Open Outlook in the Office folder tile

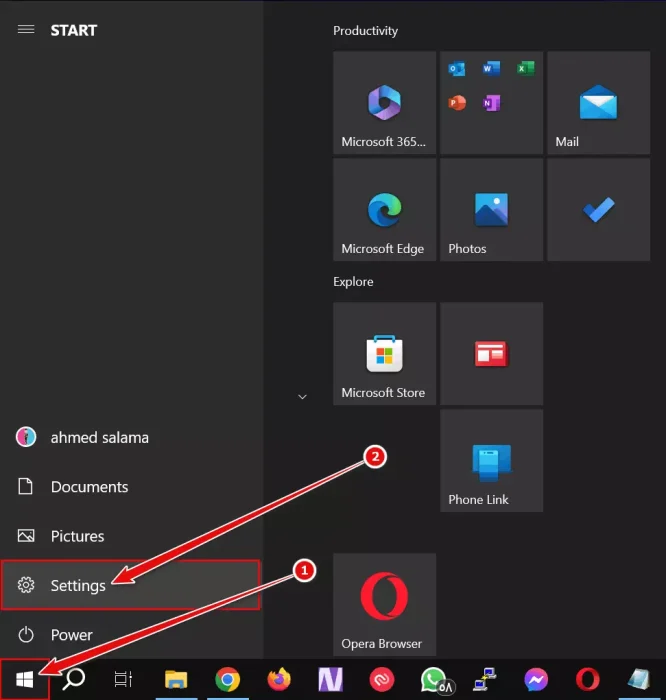(x=457, y=69)
